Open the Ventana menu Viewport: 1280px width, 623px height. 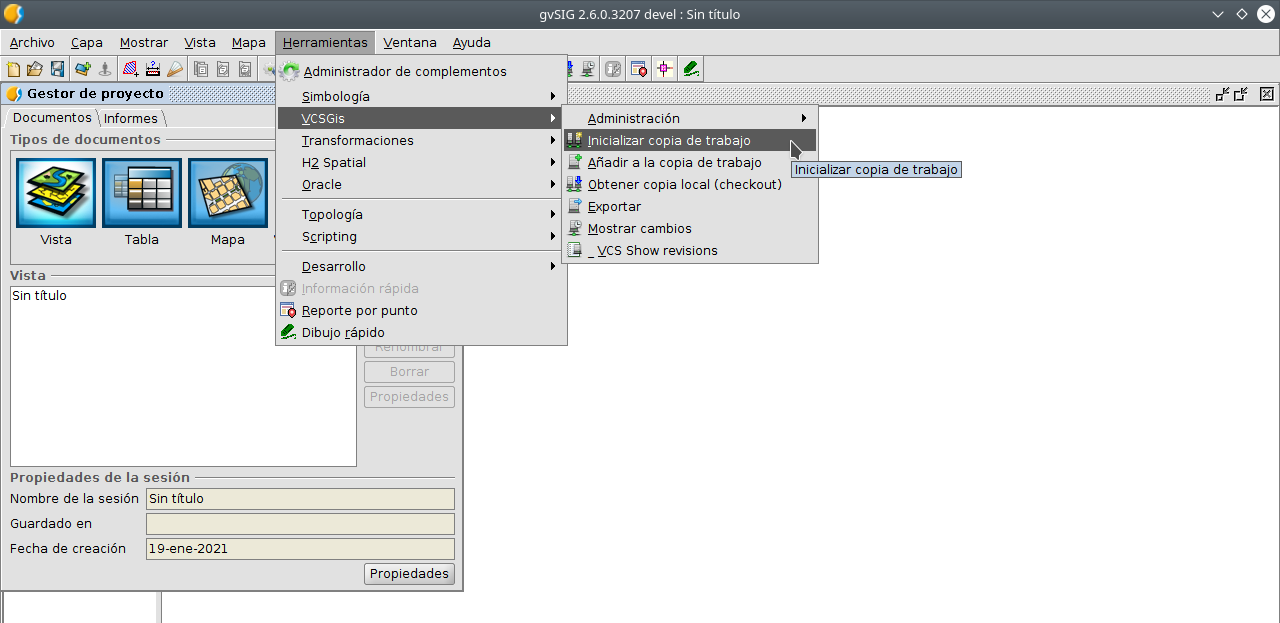(x=410, y=43)
